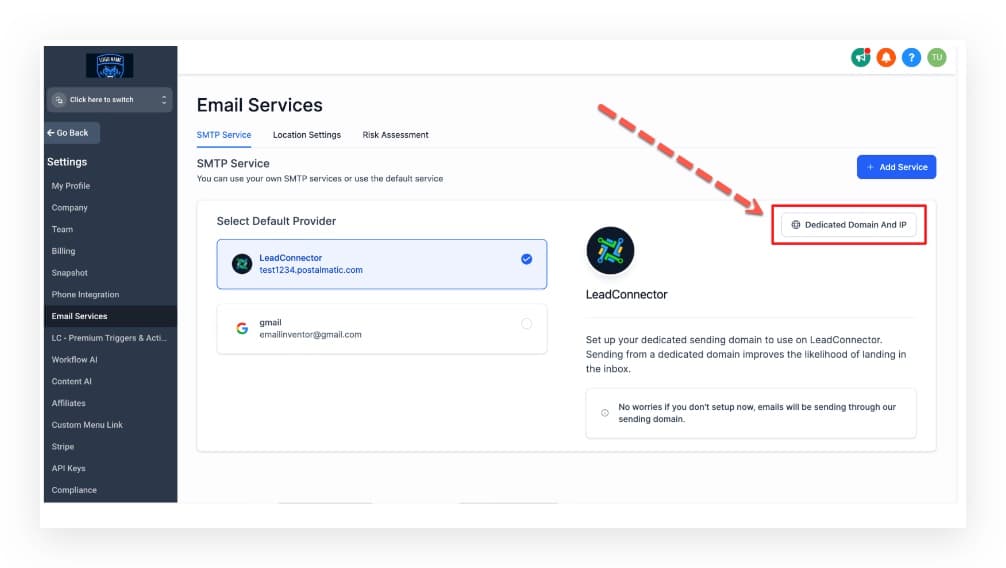Click the LeadConnector logo in provider details
The height and width of the screenshot is (568, 1006).
click(610, 251)
